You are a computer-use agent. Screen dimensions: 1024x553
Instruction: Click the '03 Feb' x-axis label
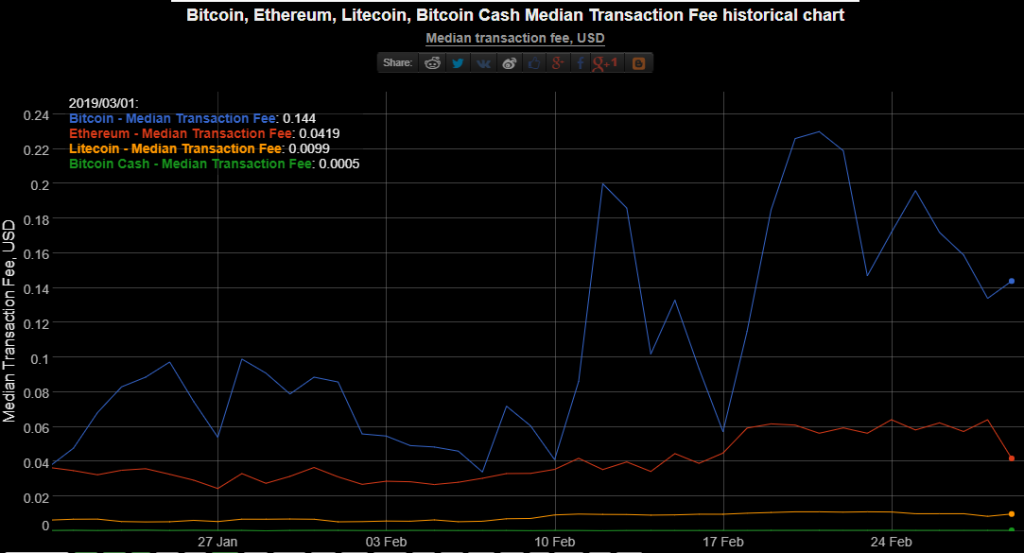pyautogui.click(x=386, y=541)
